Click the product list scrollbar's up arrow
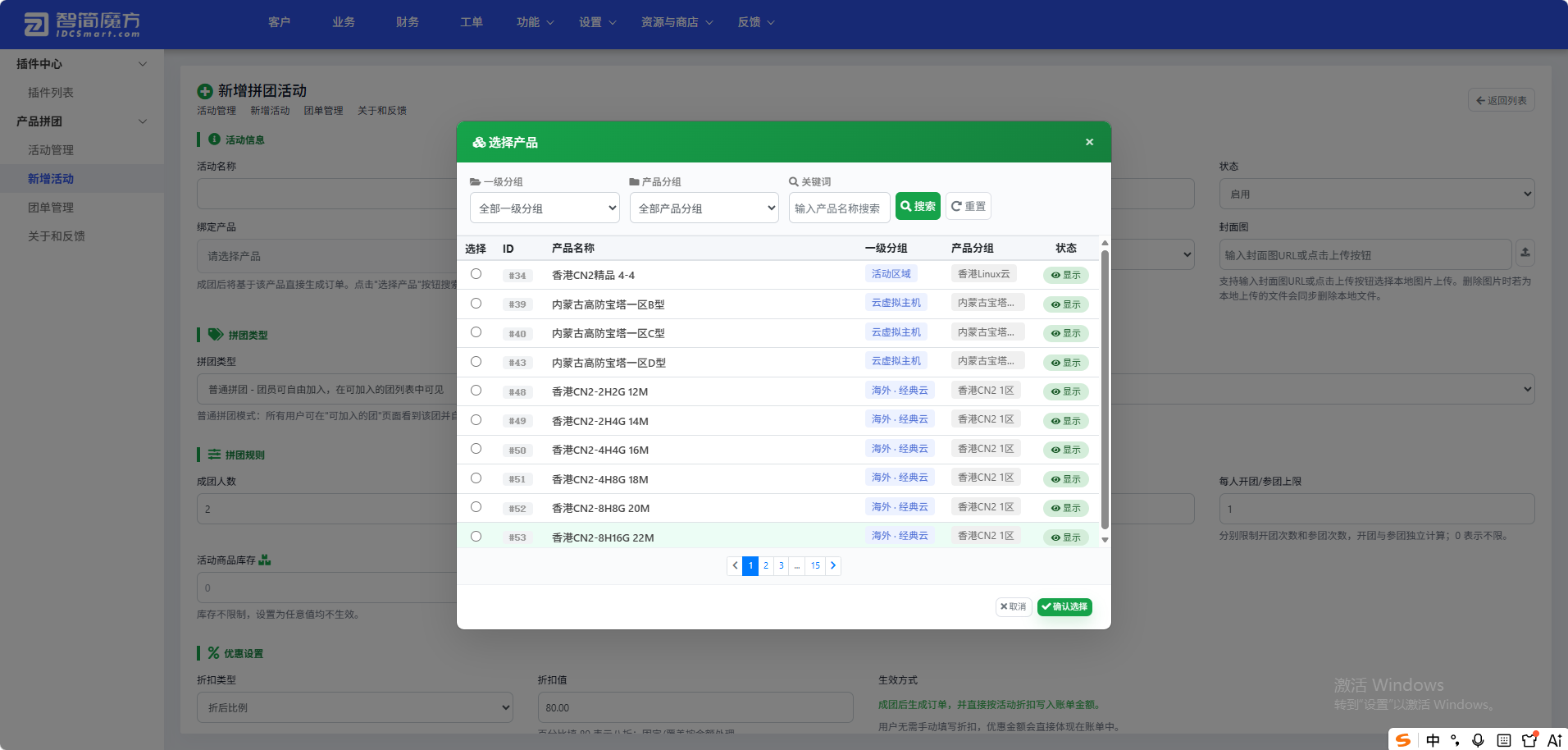 tap(1105, 243)
